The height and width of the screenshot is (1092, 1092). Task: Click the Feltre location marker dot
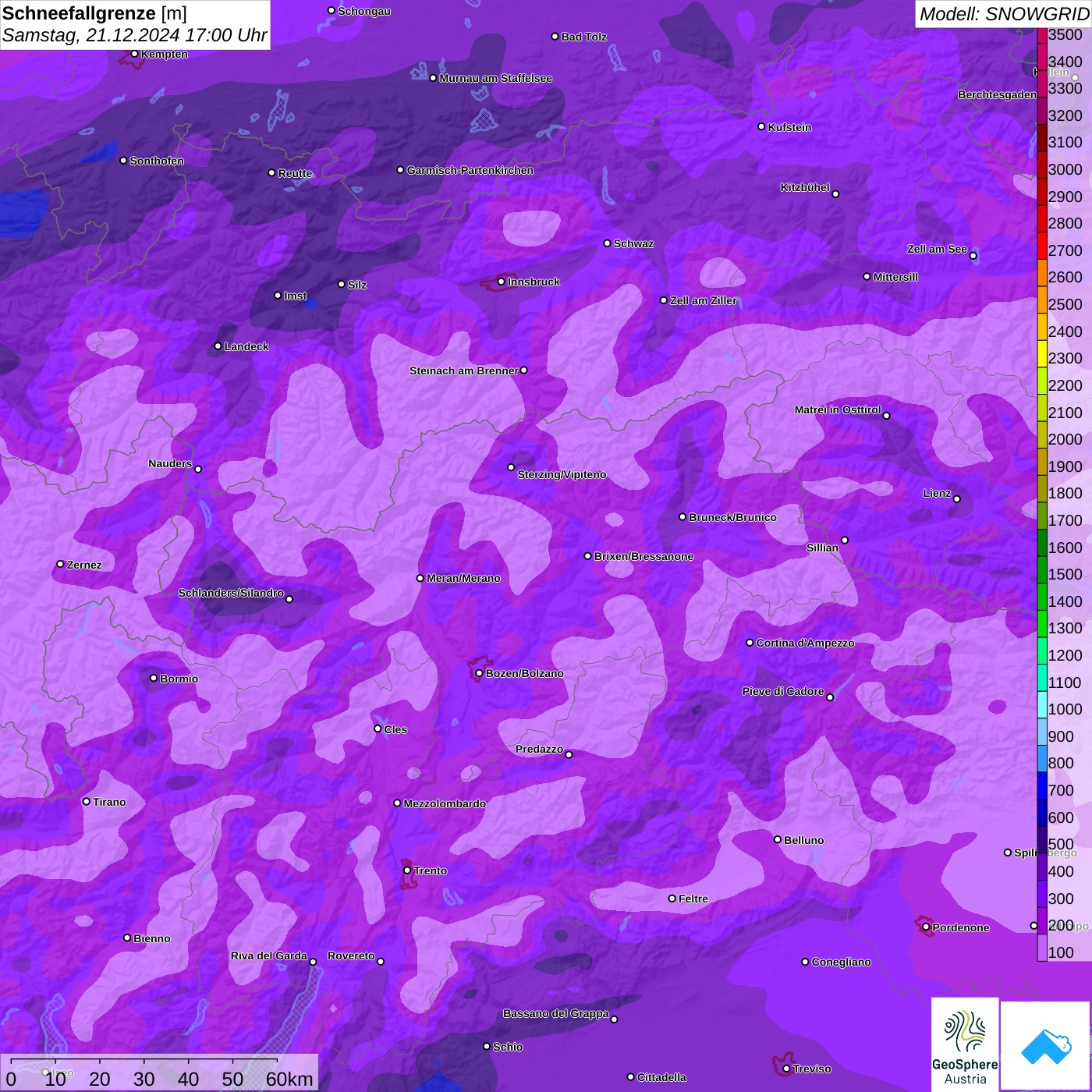pyautogui.click(x=672, y=899)
